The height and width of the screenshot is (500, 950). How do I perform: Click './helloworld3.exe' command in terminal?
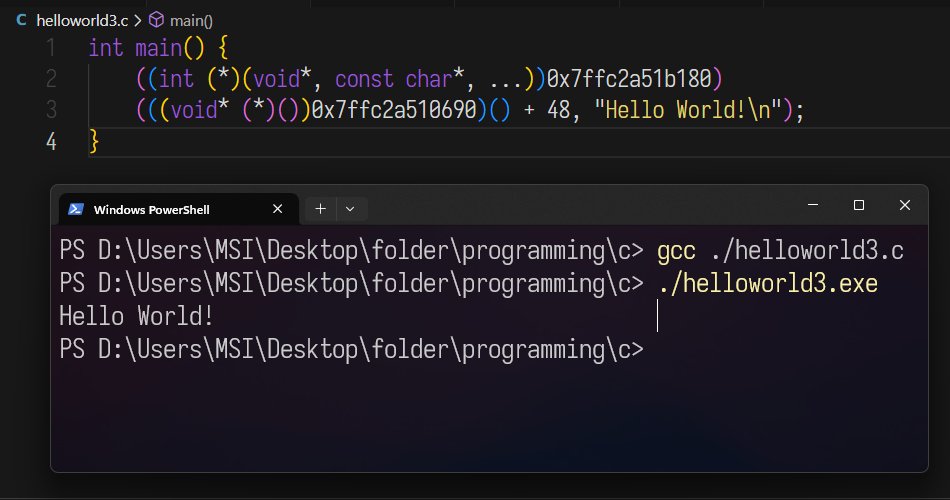(x=768, y=284)
